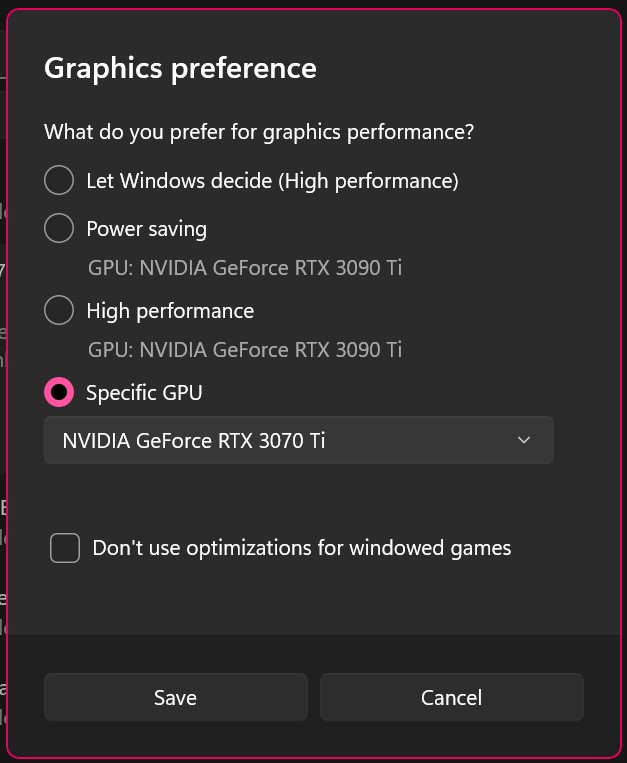This screenshot has height=763, width=627.
Task: Click the GPU name under High performance
Action: pyautogui.click(x=244, y=350)
